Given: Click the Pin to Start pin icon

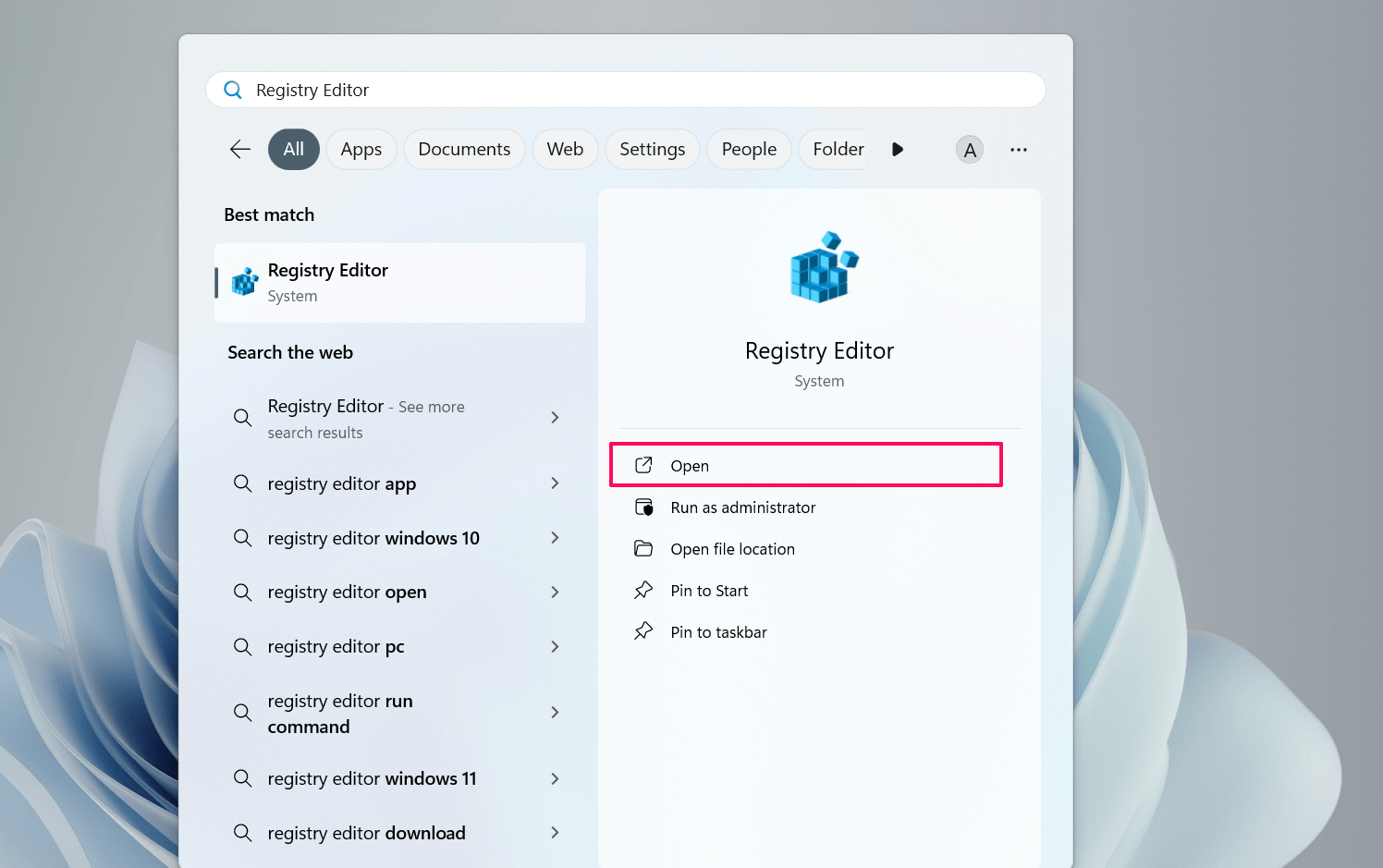Looking at the screenshot, I should click(x=643, y=590).
